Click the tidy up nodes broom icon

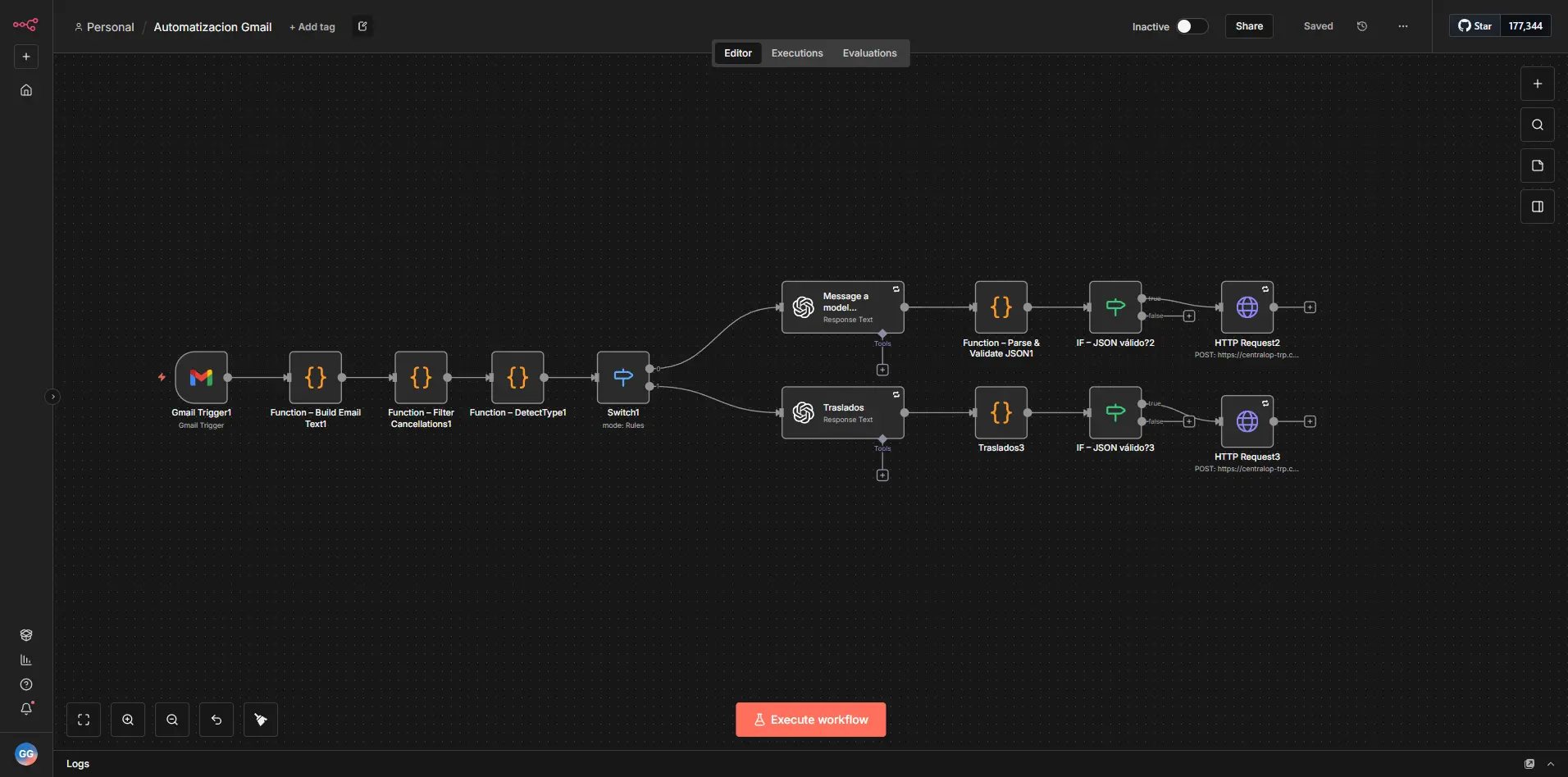click(261, 720)
